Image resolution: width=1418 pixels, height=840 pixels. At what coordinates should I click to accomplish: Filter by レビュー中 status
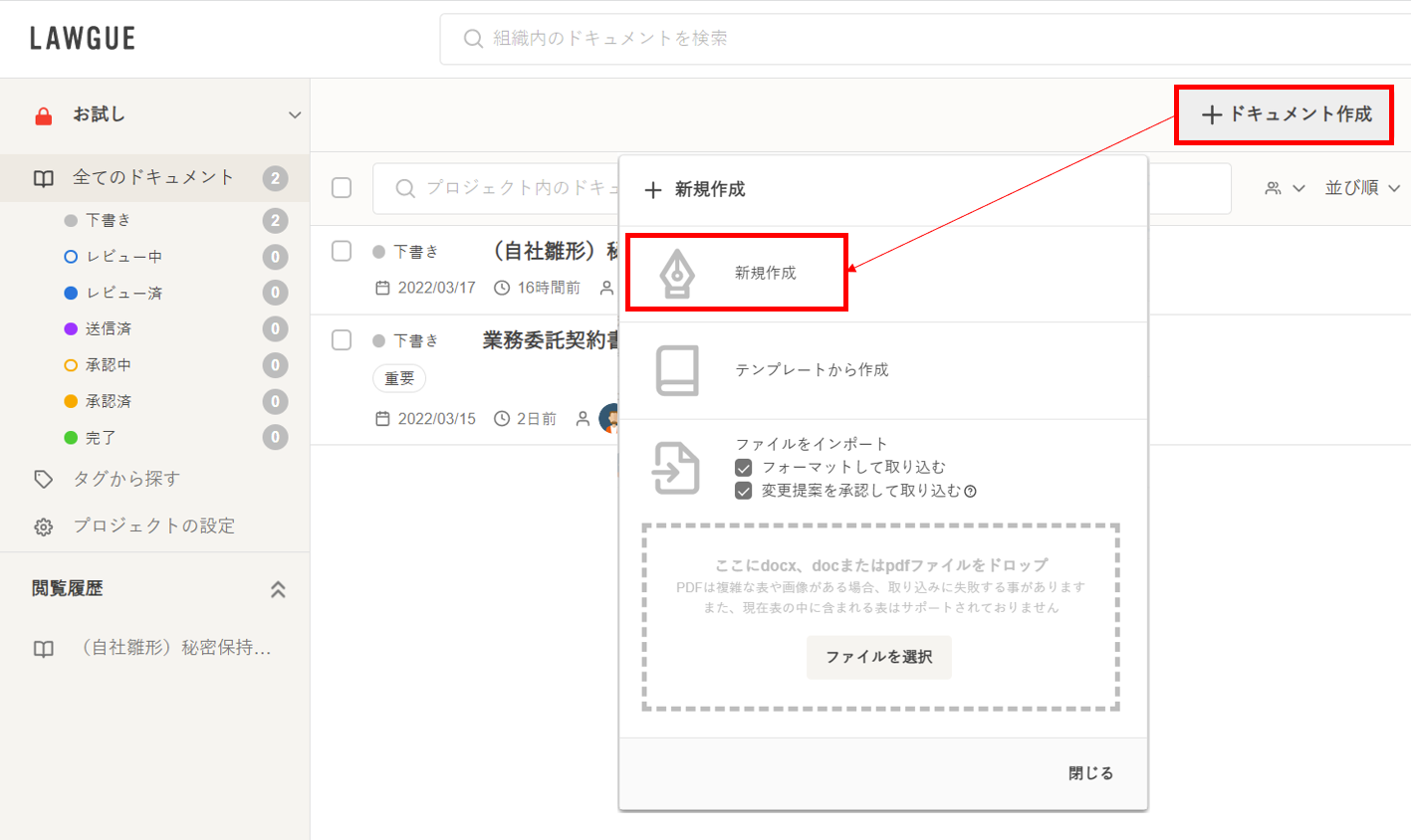pyautogui.click(x=123, y=257)
